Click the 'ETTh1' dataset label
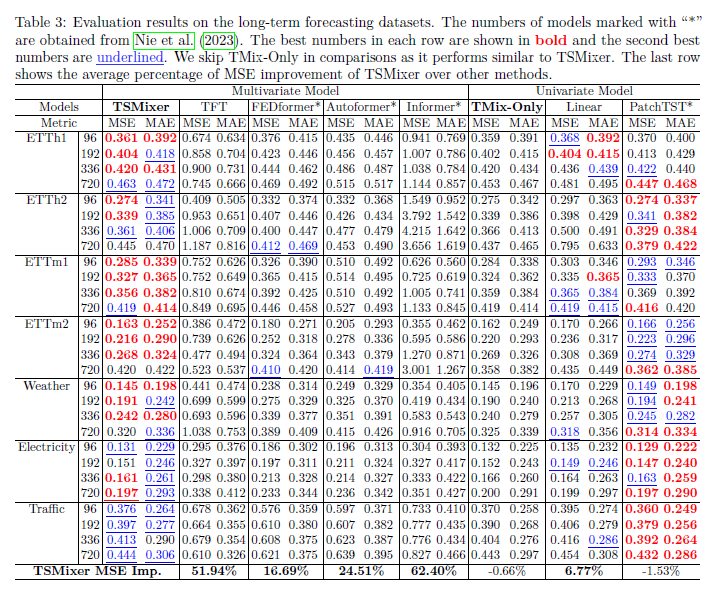The width and height of the screenshot is (709, 593). 46,138
